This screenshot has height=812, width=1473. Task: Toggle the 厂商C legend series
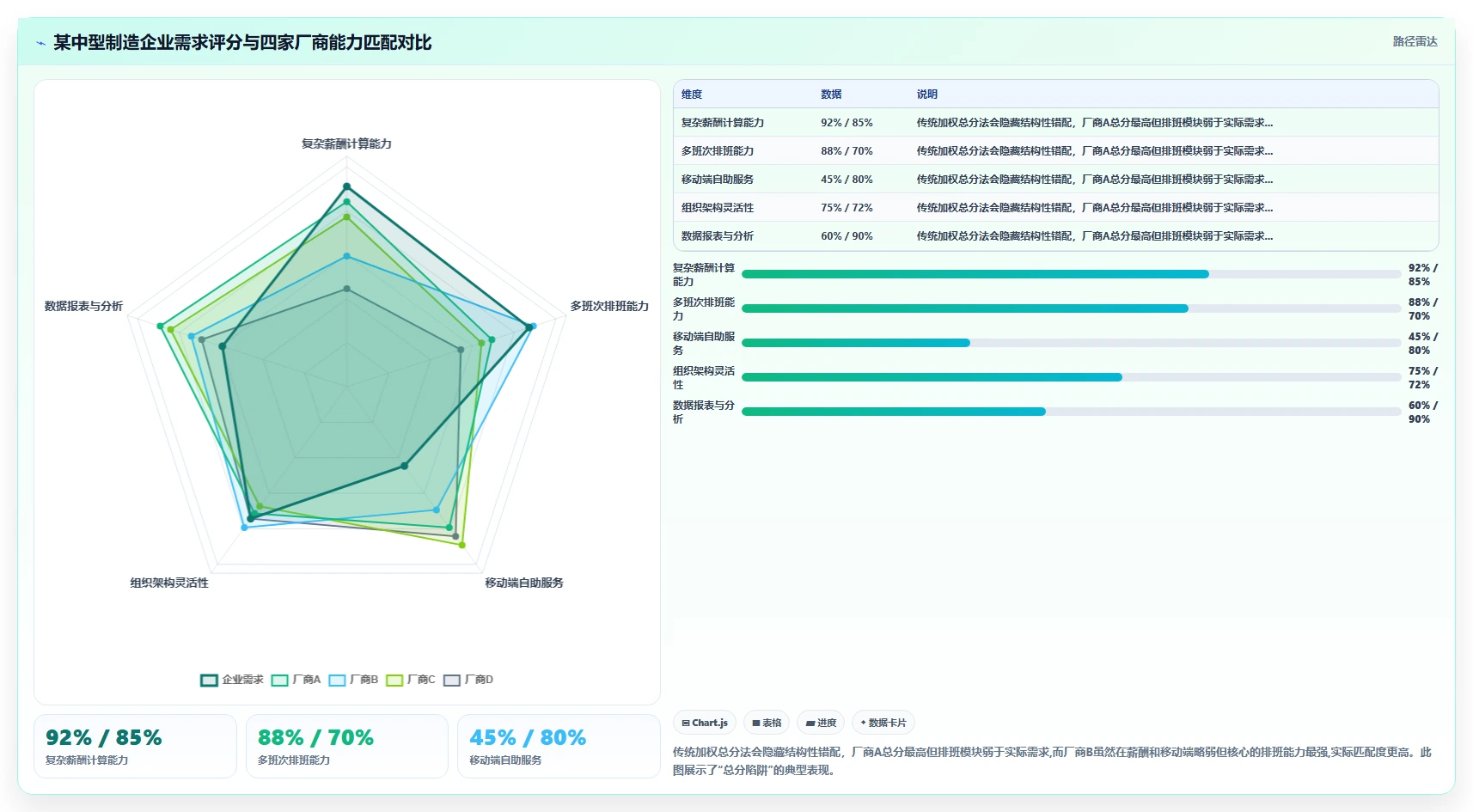(x=411, y=680)
